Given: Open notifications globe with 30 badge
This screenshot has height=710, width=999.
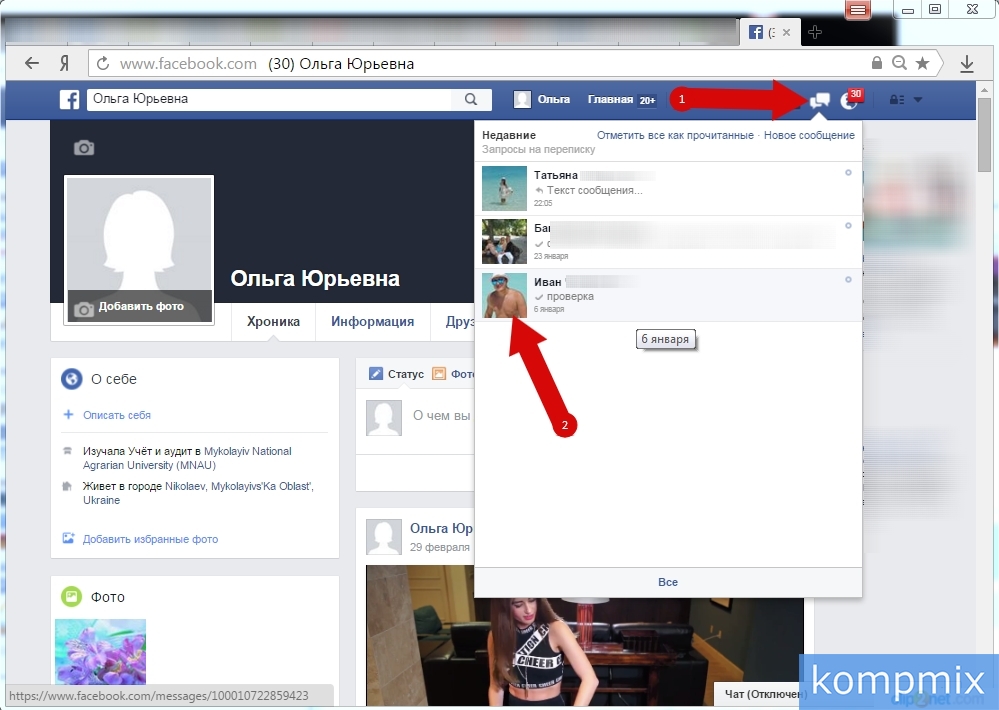Looking at the screenshot, I should [x=850, y=99].
